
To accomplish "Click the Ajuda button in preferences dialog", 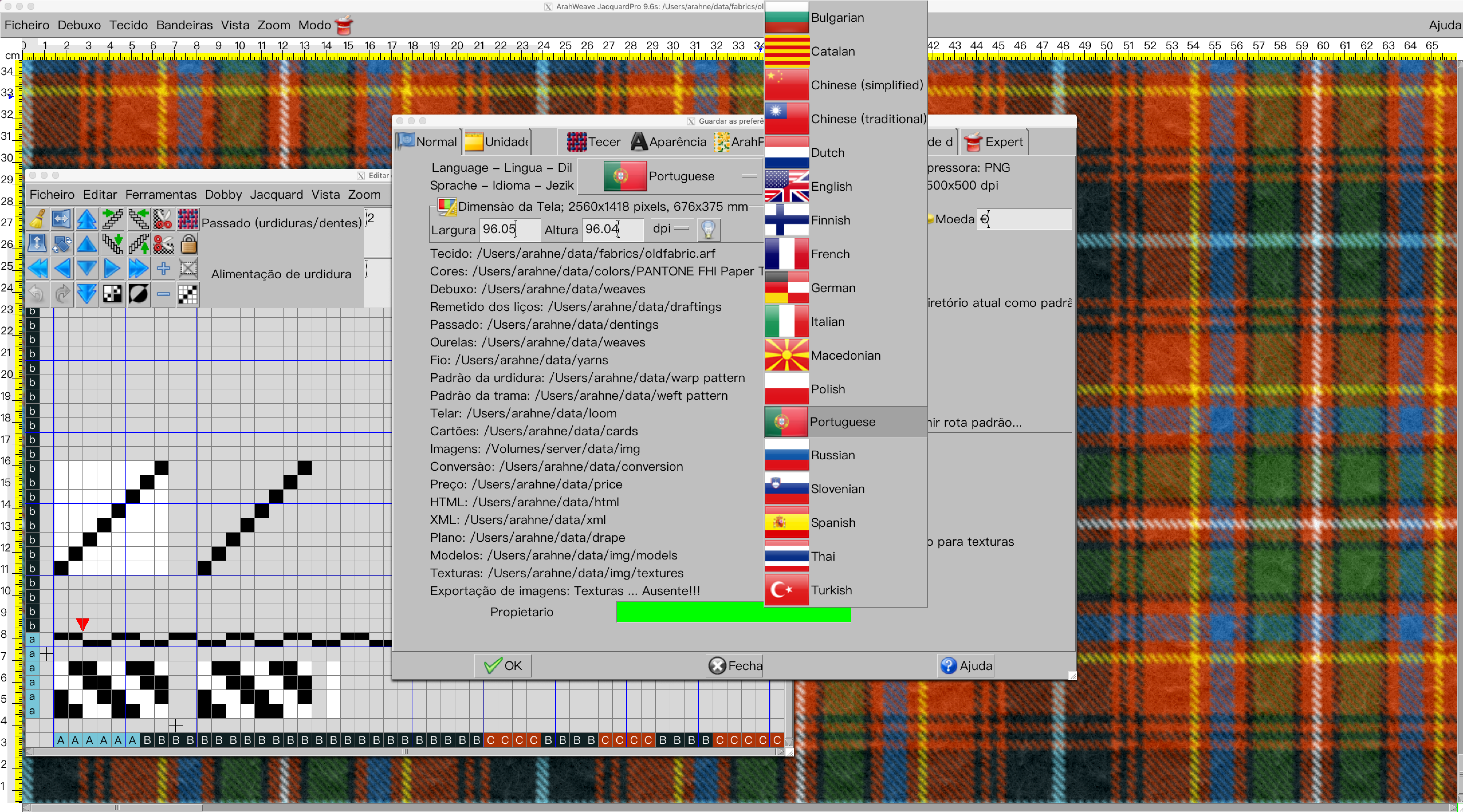I will [x=965, y=665].
